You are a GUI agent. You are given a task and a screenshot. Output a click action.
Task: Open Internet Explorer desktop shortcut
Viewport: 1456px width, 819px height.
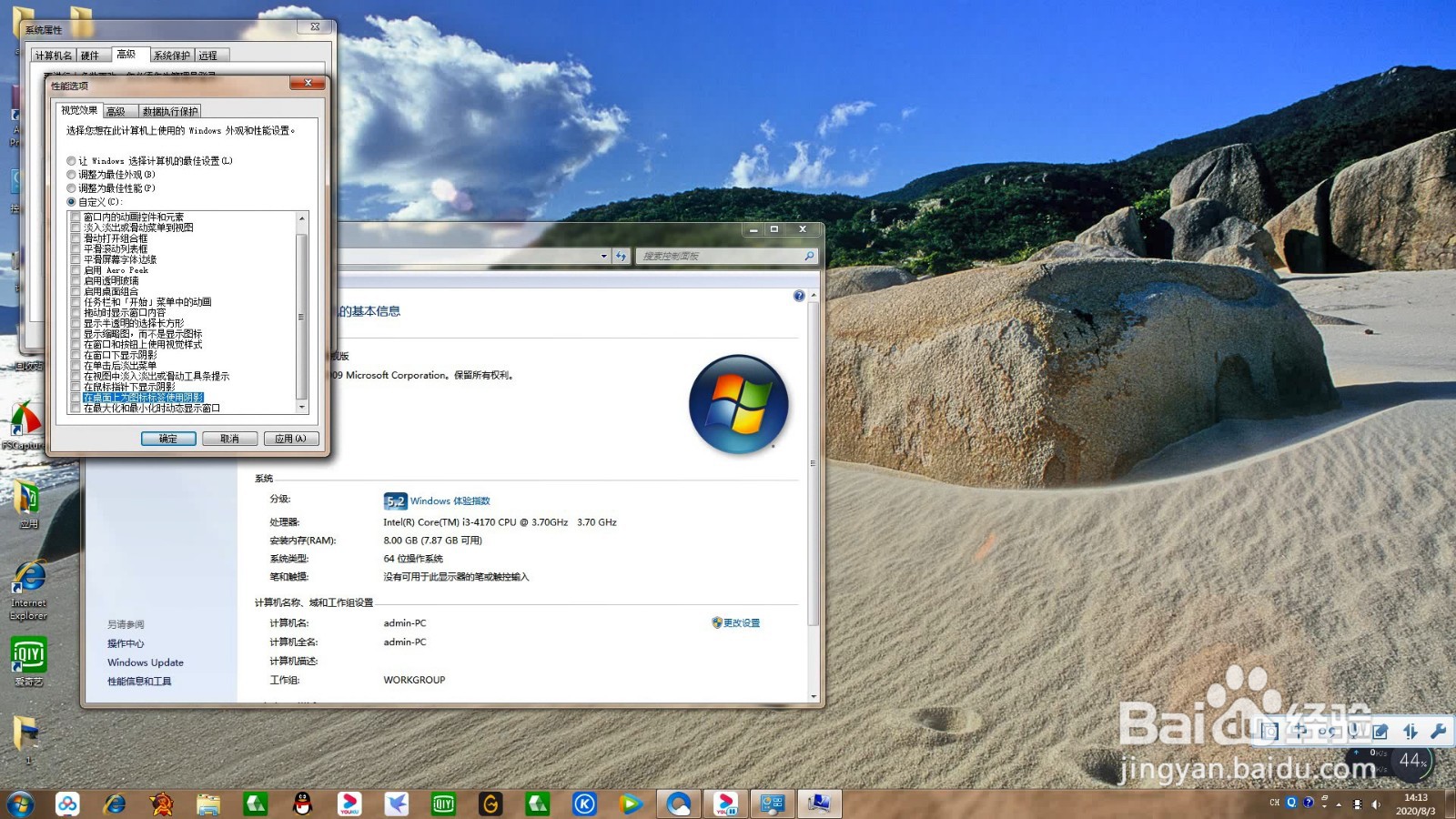(28, 591)
